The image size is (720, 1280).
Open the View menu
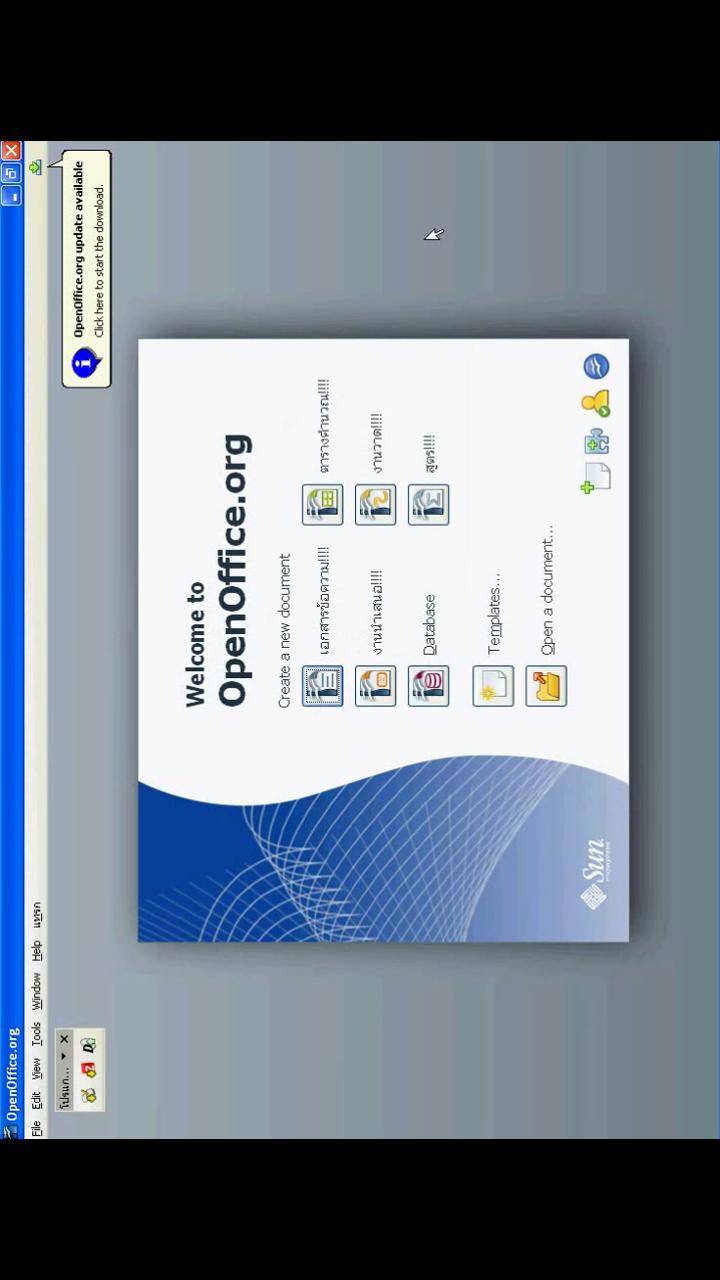[x=36, y=1068]
